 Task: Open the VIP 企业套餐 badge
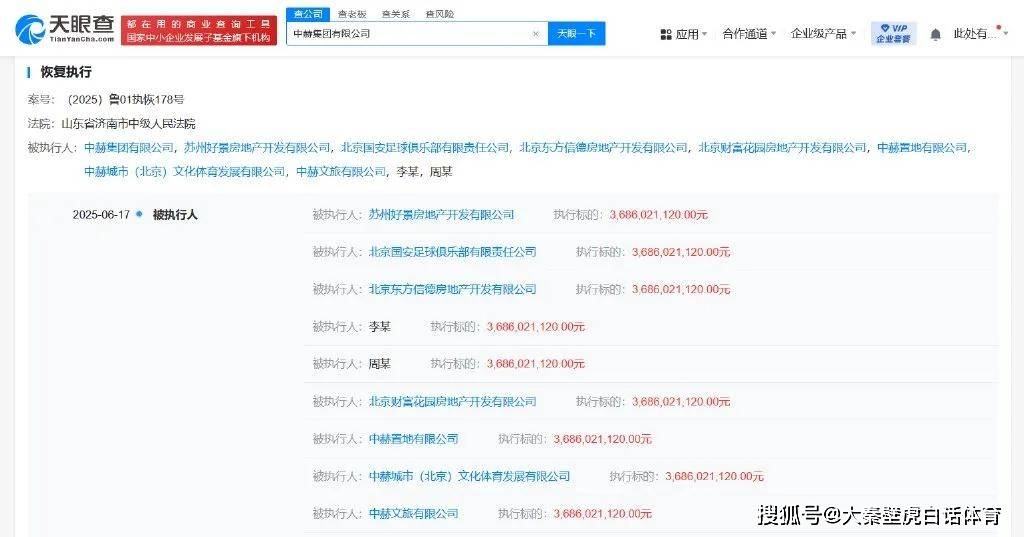(x=893, y=33)
